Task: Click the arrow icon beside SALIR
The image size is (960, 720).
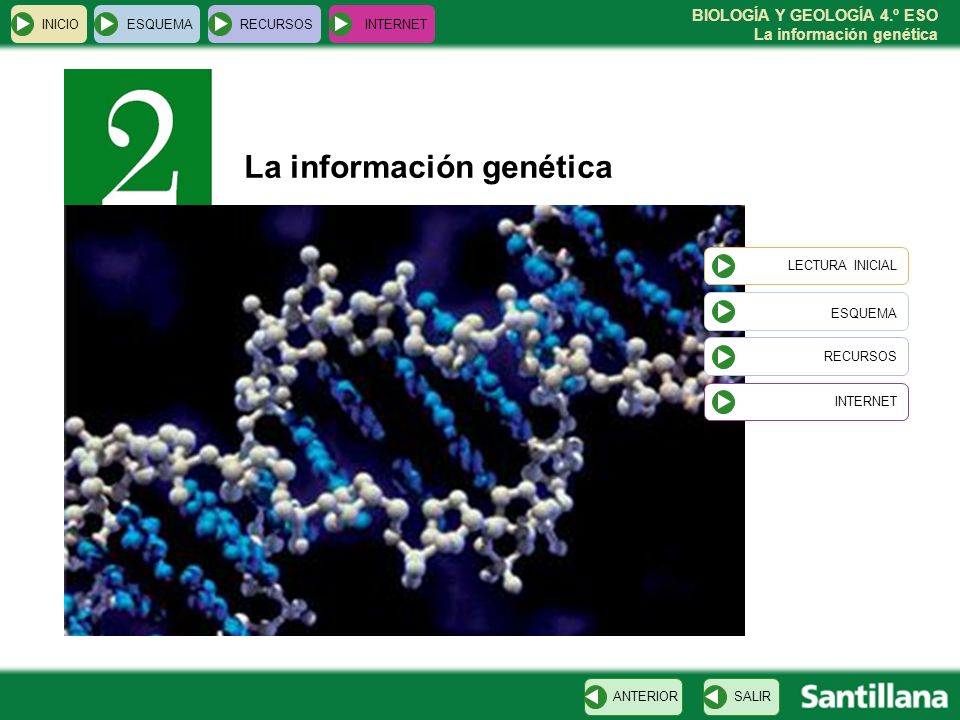Action: (x=715, y=697)
